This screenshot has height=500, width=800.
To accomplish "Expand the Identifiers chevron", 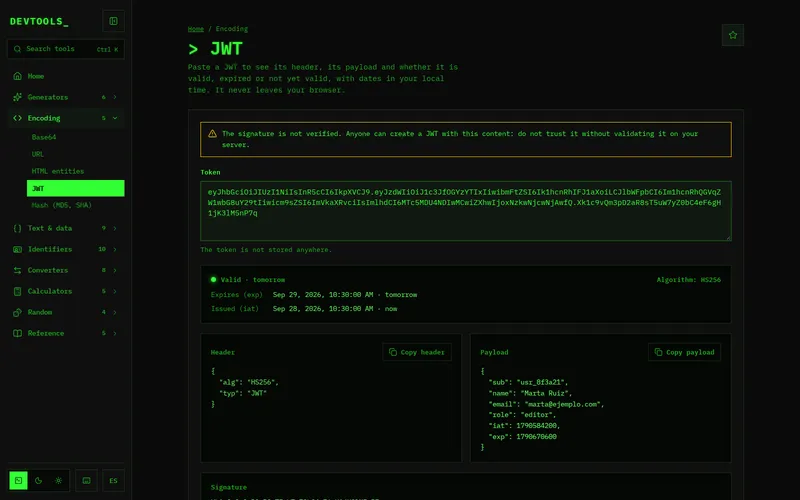I will (115, 249).
